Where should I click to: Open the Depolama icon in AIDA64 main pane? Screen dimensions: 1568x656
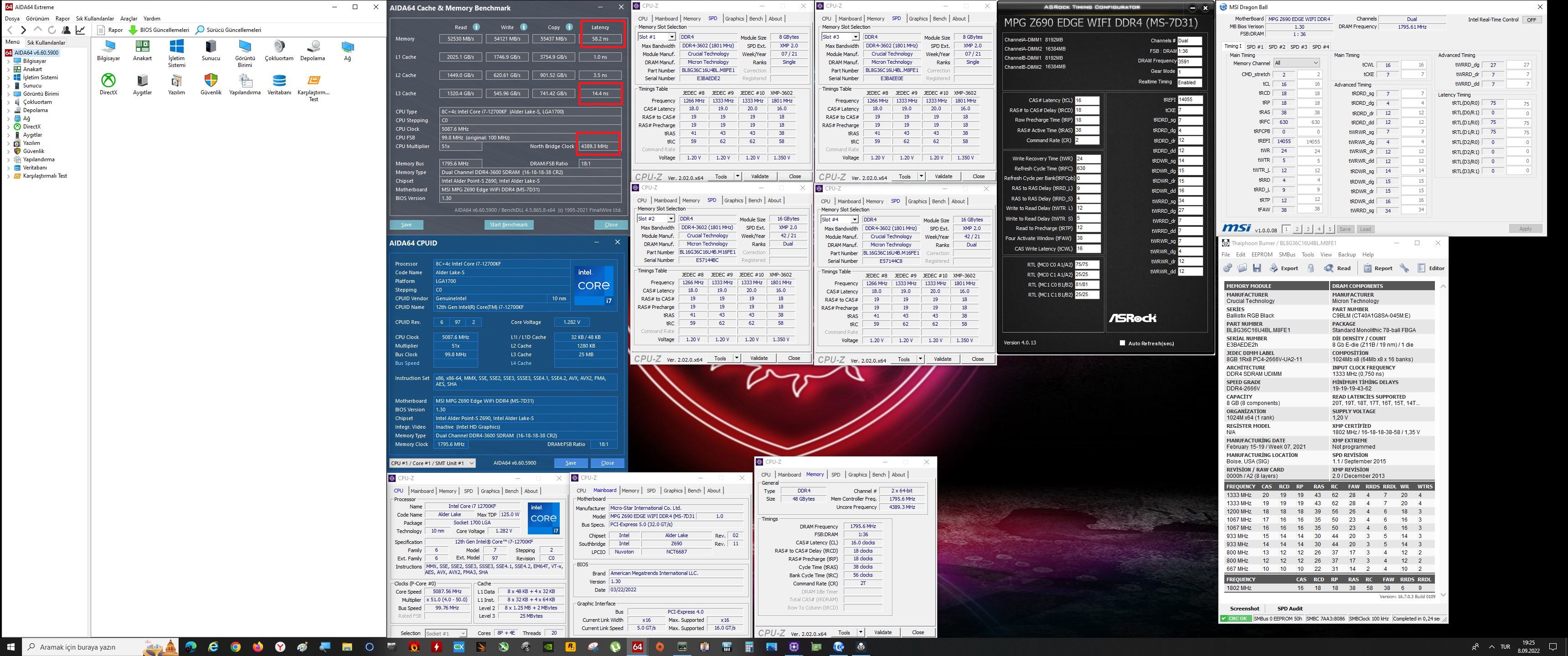(313, 51)
